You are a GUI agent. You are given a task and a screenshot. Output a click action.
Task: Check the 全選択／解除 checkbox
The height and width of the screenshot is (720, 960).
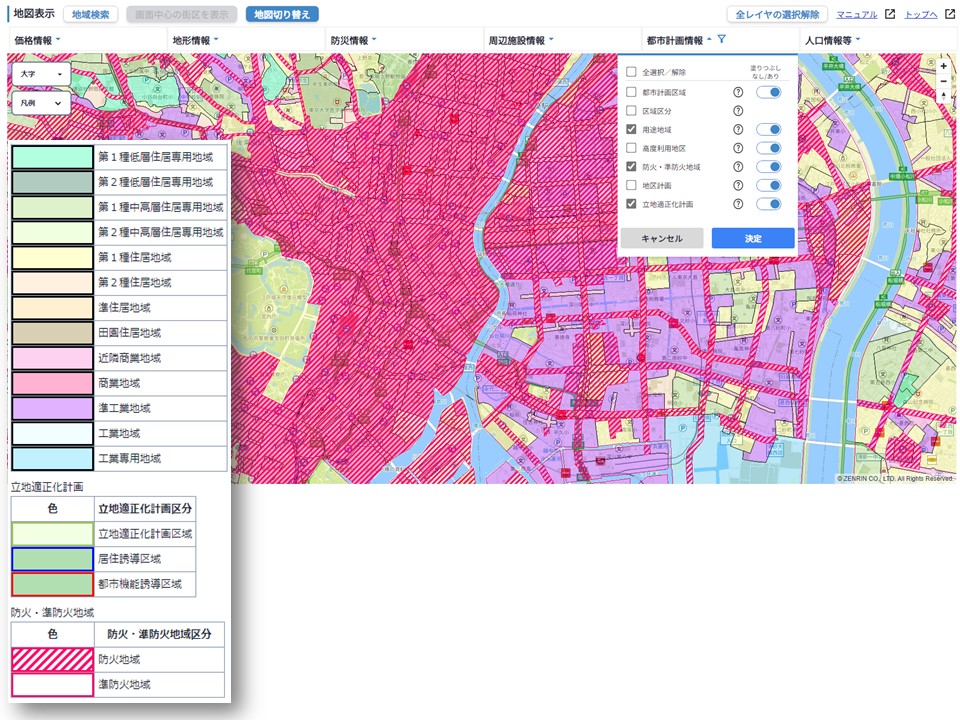pos(631,72)
